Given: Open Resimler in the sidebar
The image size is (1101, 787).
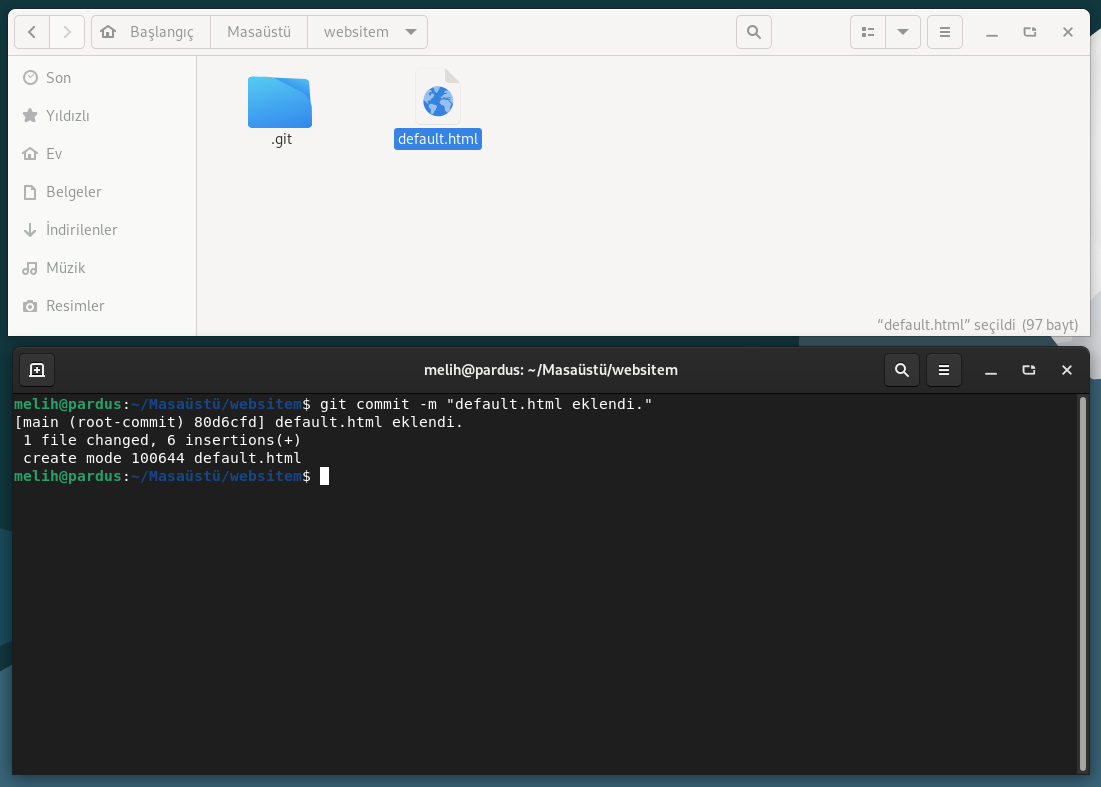Looking at the screenshot, I should point(102,305).
